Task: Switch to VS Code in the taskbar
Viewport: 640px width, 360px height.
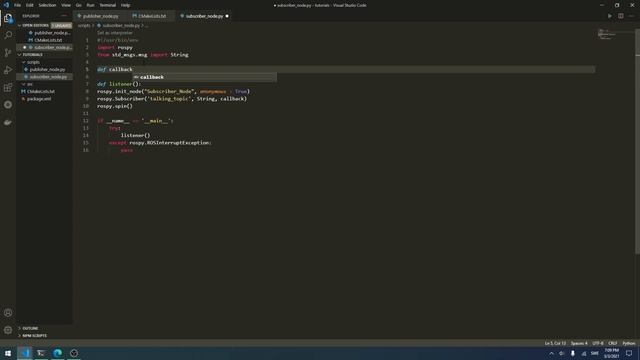Action: (x=24, y=353)
